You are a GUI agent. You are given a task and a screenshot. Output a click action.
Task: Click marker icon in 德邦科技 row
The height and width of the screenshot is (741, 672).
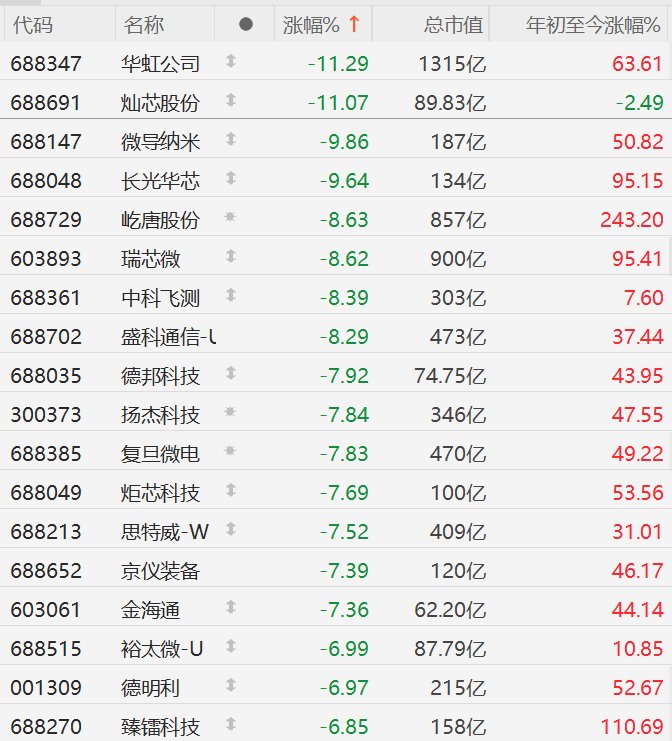tap(231, 373)
